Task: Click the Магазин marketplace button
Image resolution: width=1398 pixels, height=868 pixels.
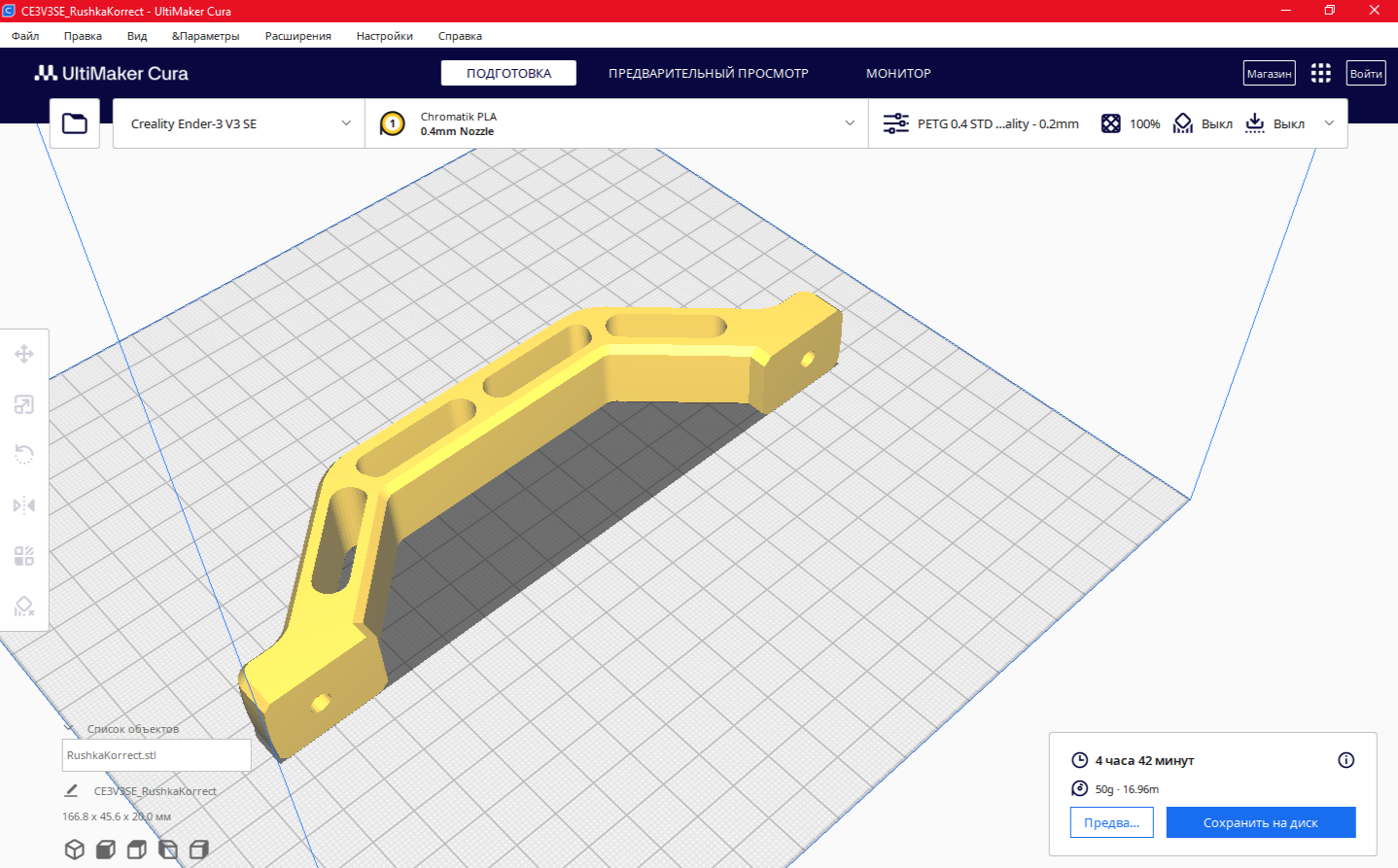Action: click(x=1269, y=73)
